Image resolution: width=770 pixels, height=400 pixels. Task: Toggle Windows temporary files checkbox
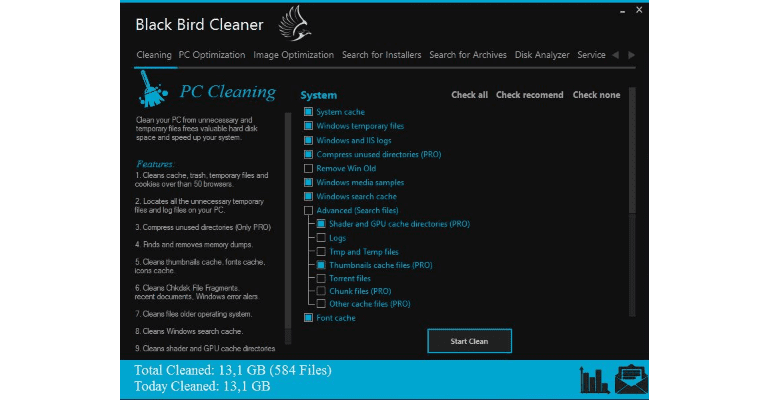tap(308, 126)
